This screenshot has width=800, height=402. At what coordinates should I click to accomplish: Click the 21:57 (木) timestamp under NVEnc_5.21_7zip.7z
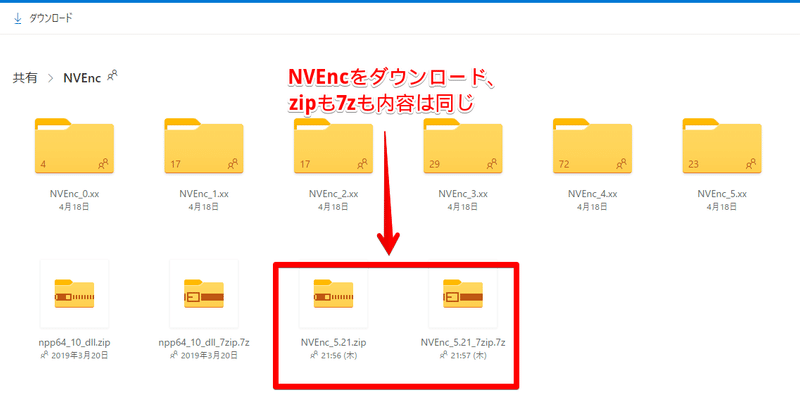tap(468, 356)
